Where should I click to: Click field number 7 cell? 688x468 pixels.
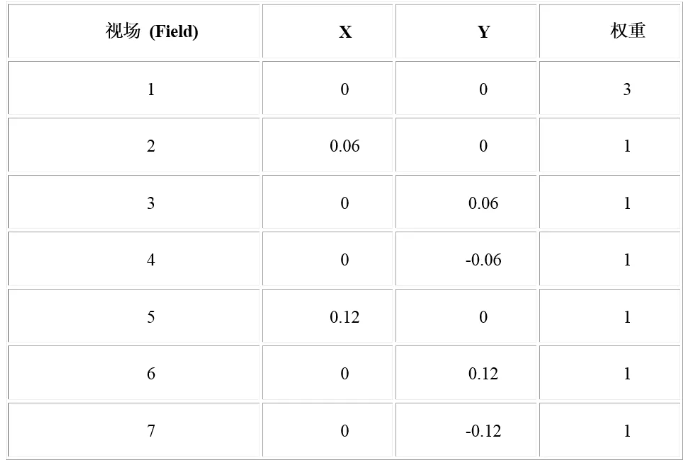point(134,430)
